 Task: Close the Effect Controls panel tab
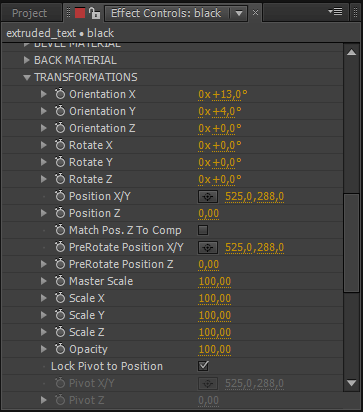pos(255,13)
